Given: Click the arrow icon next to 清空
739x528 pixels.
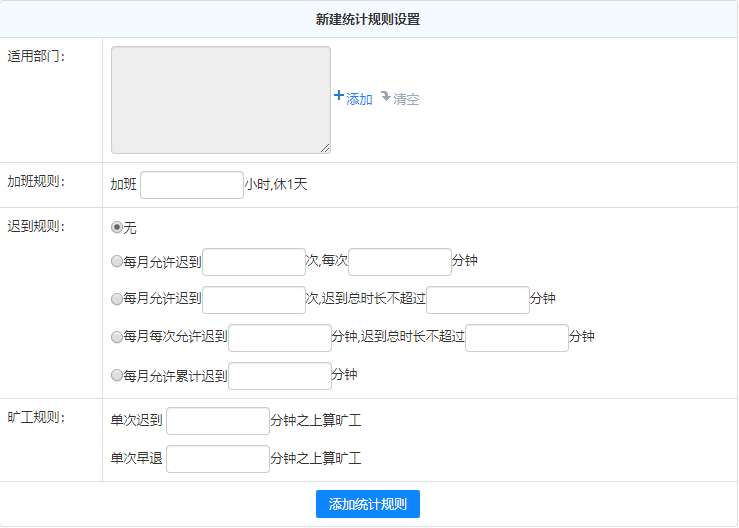Looking at the screenshot, I should [x=385, y=97].
